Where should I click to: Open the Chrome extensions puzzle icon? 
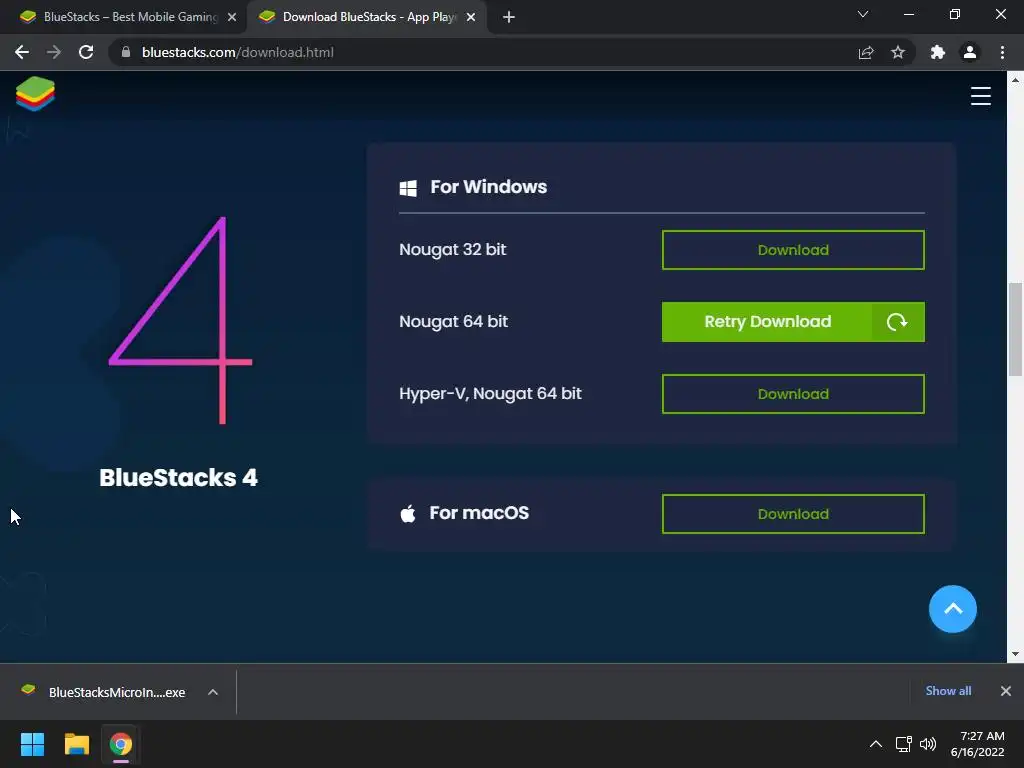tap(938, 52)
